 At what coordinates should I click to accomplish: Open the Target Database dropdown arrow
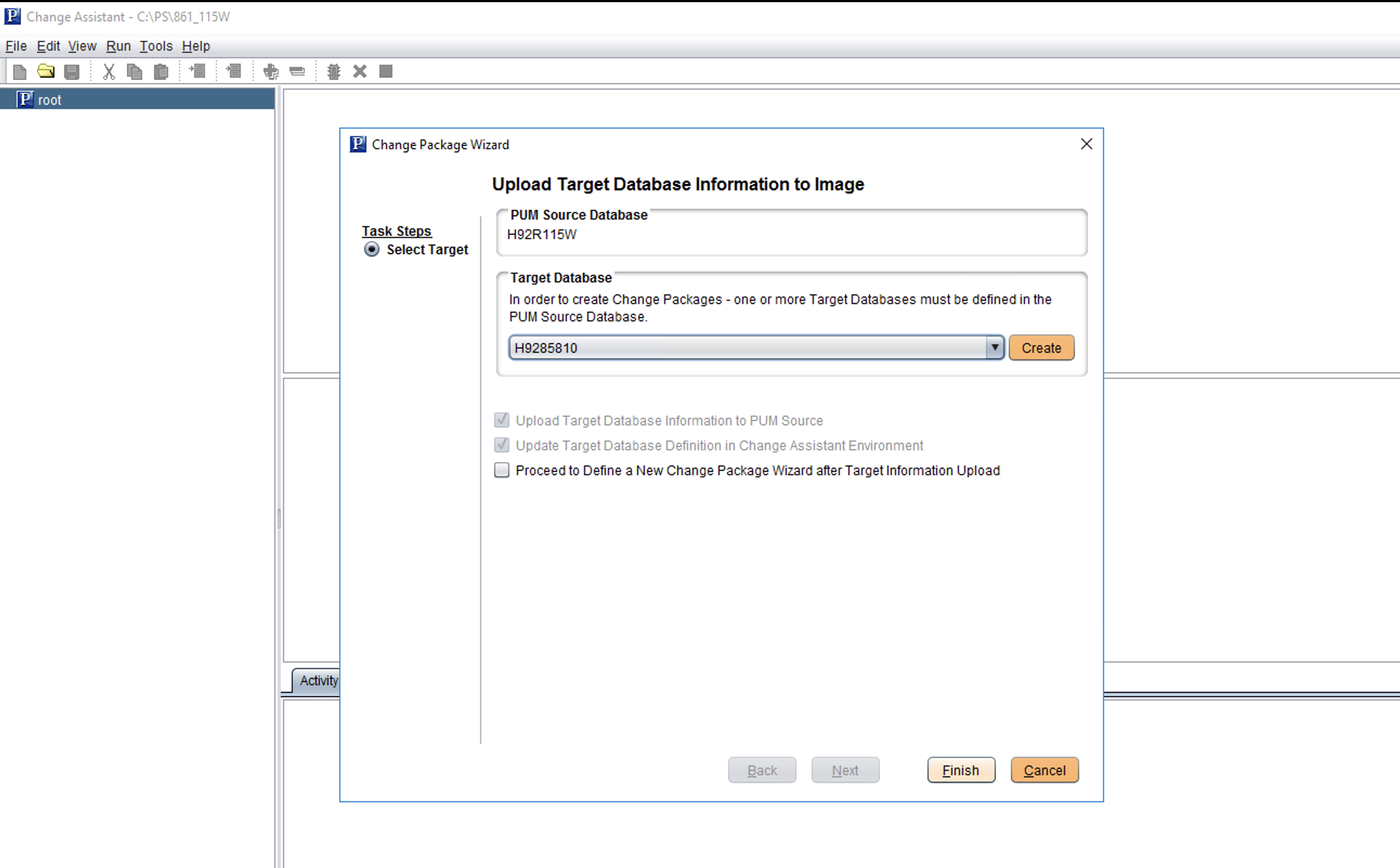[x=994, y=348]
